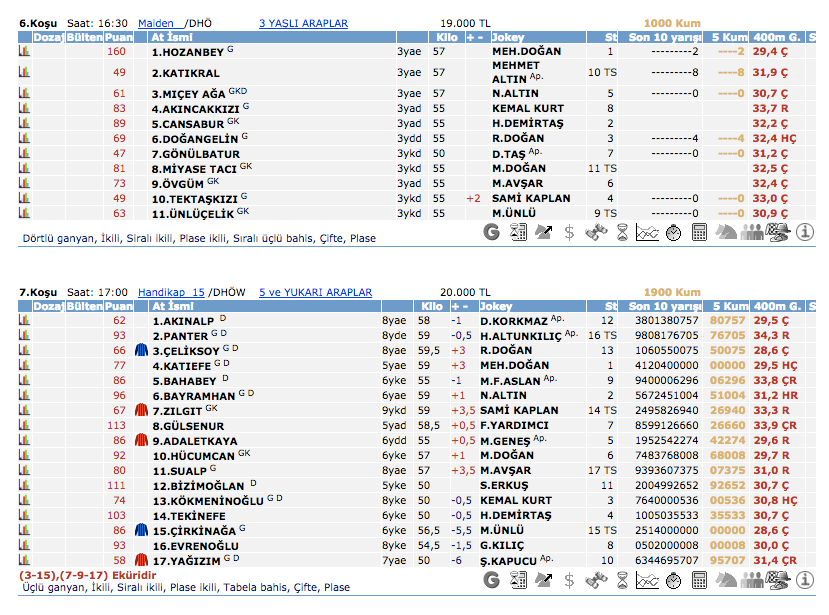829x615 pixels.
Task: Open the stopwatch icon in race 7 toolbar
Action: (673, 581)
